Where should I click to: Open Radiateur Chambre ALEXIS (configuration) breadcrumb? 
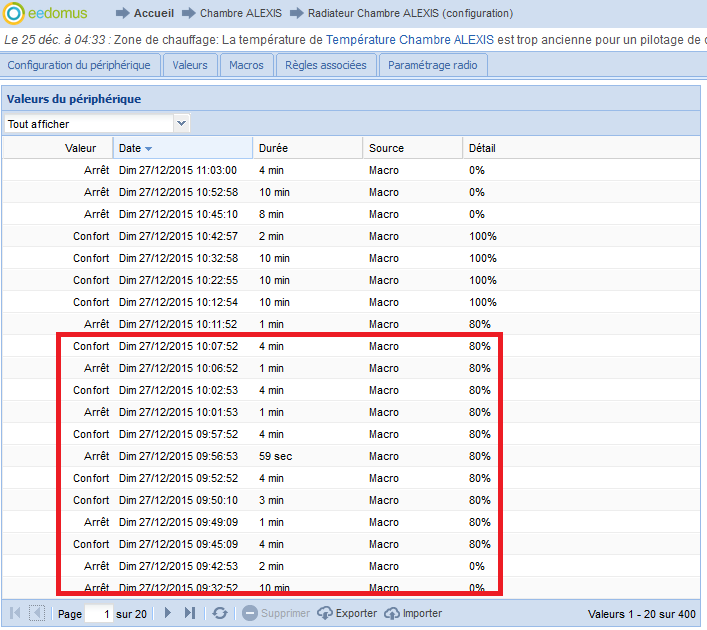(411, 14)
